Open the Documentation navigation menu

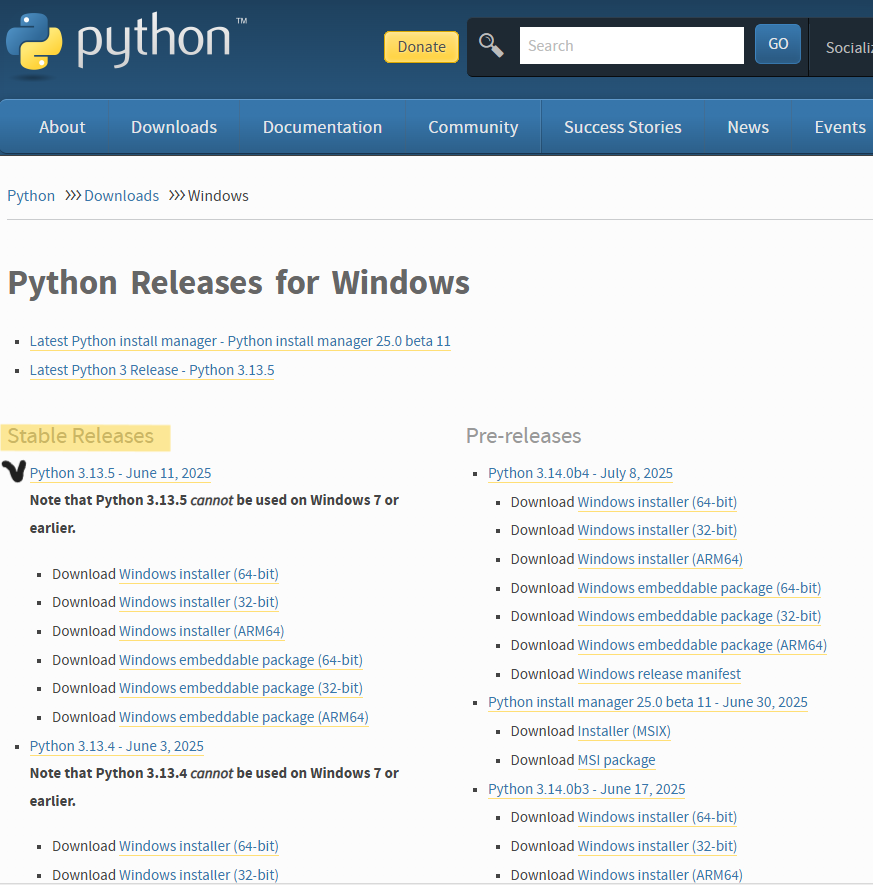(322, 127)
